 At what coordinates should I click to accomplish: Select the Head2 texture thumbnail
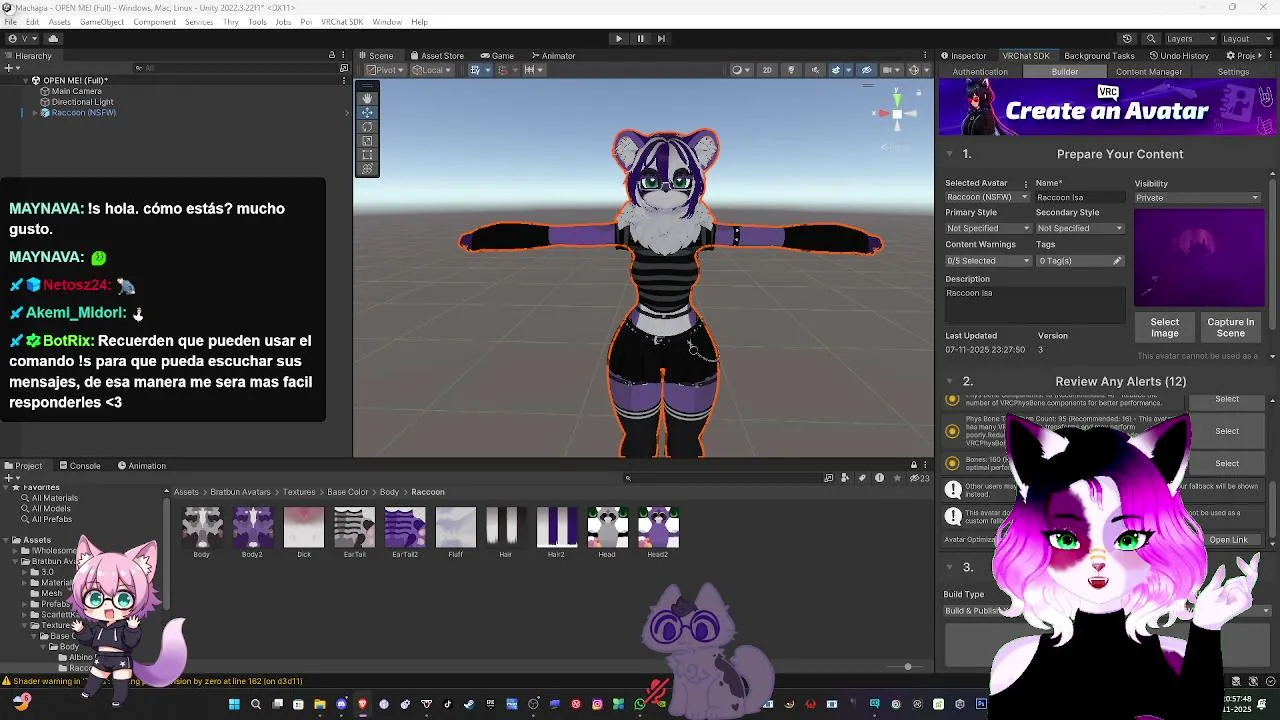(658, 532)
